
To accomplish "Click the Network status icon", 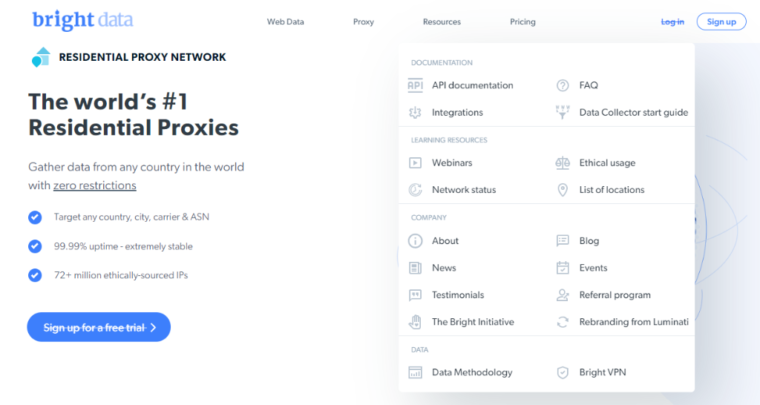I will coord(415,190).
